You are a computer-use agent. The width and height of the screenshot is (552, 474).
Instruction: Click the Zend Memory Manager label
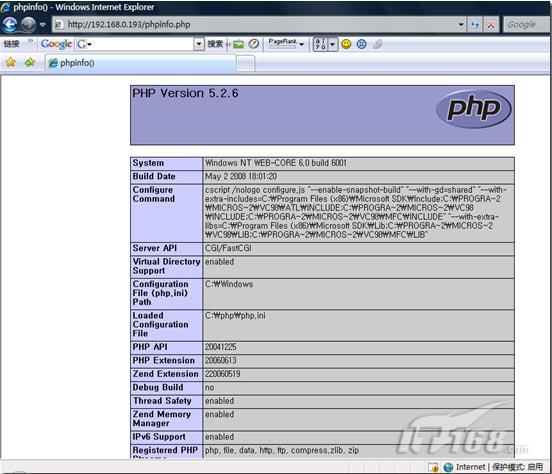point(162,419)
